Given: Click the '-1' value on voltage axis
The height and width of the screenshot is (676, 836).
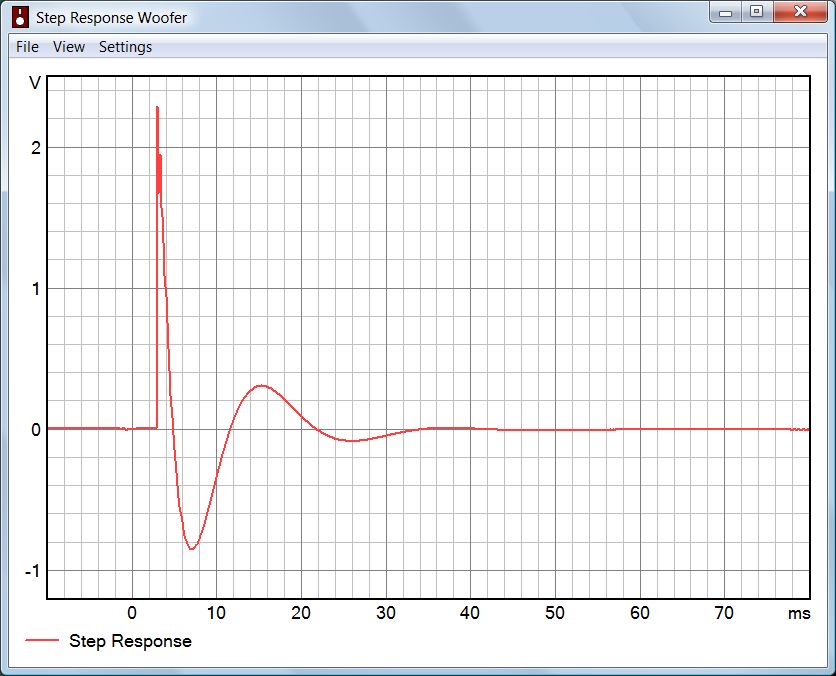Looking at the screenshot, I should pos(32,571).
